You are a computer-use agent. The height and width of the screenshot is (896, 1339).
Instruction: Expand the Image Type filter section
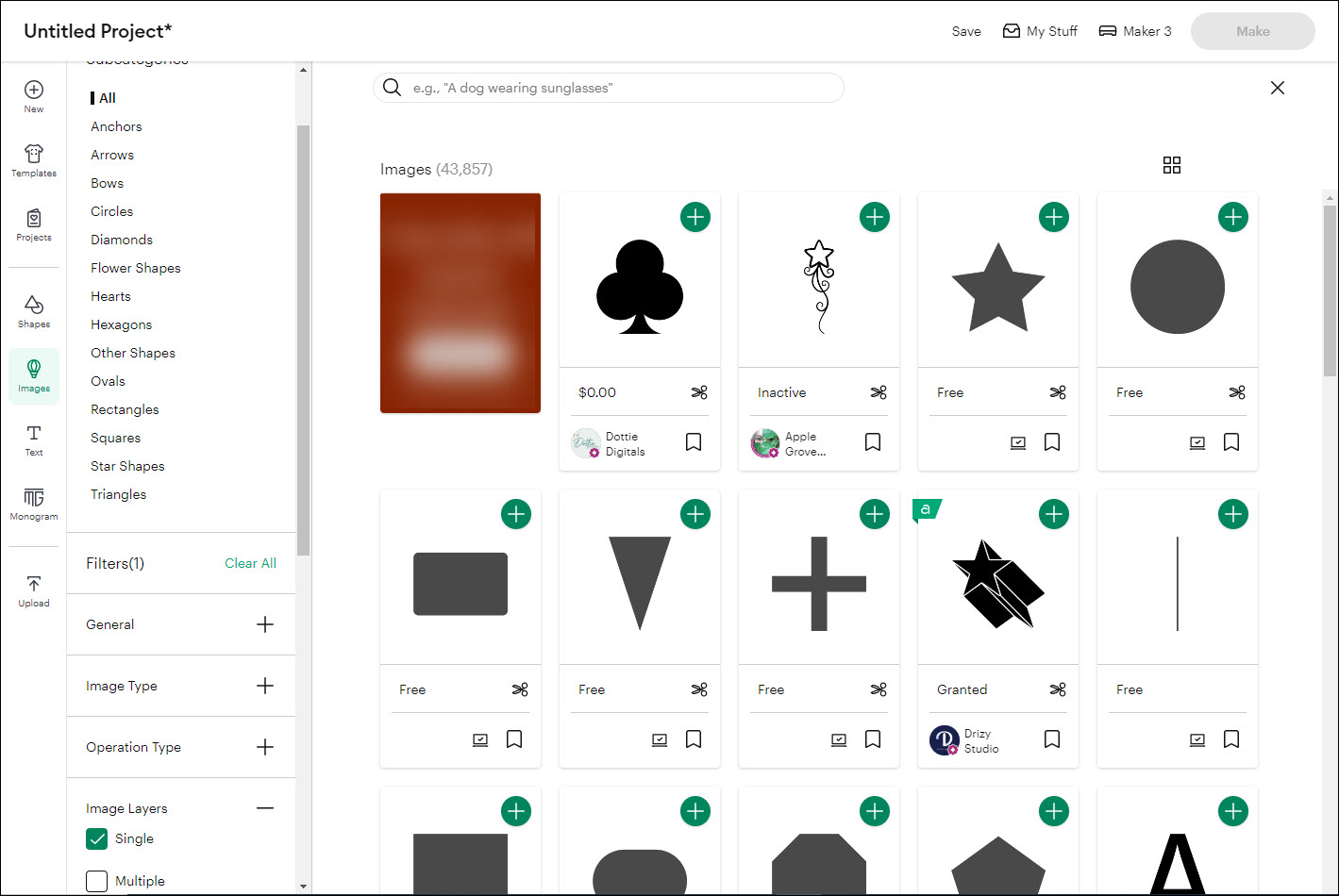tap(264, 685)
